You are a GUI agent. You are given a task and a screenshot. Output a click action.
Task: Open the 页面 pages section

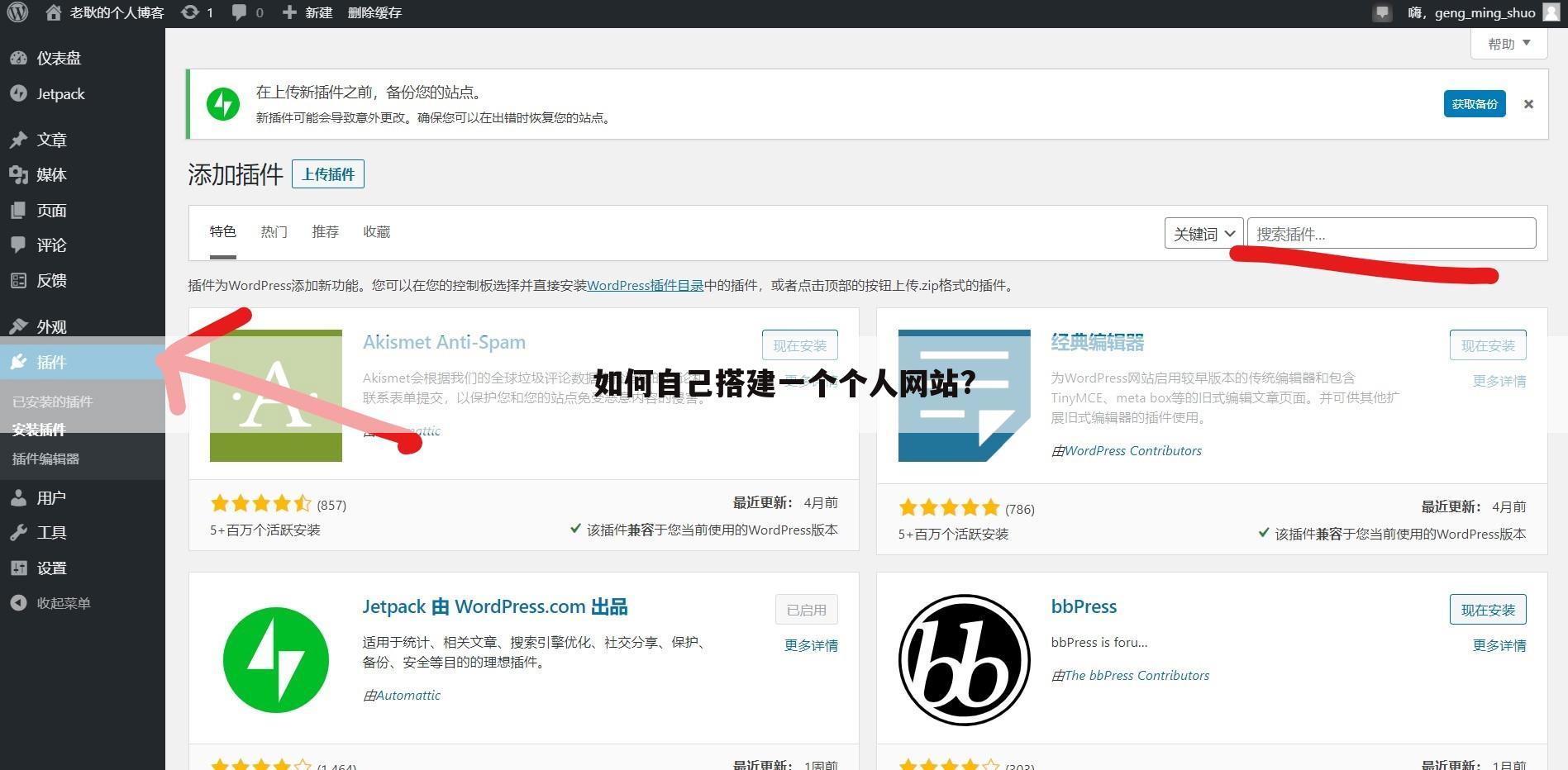(x=50, y=210)
